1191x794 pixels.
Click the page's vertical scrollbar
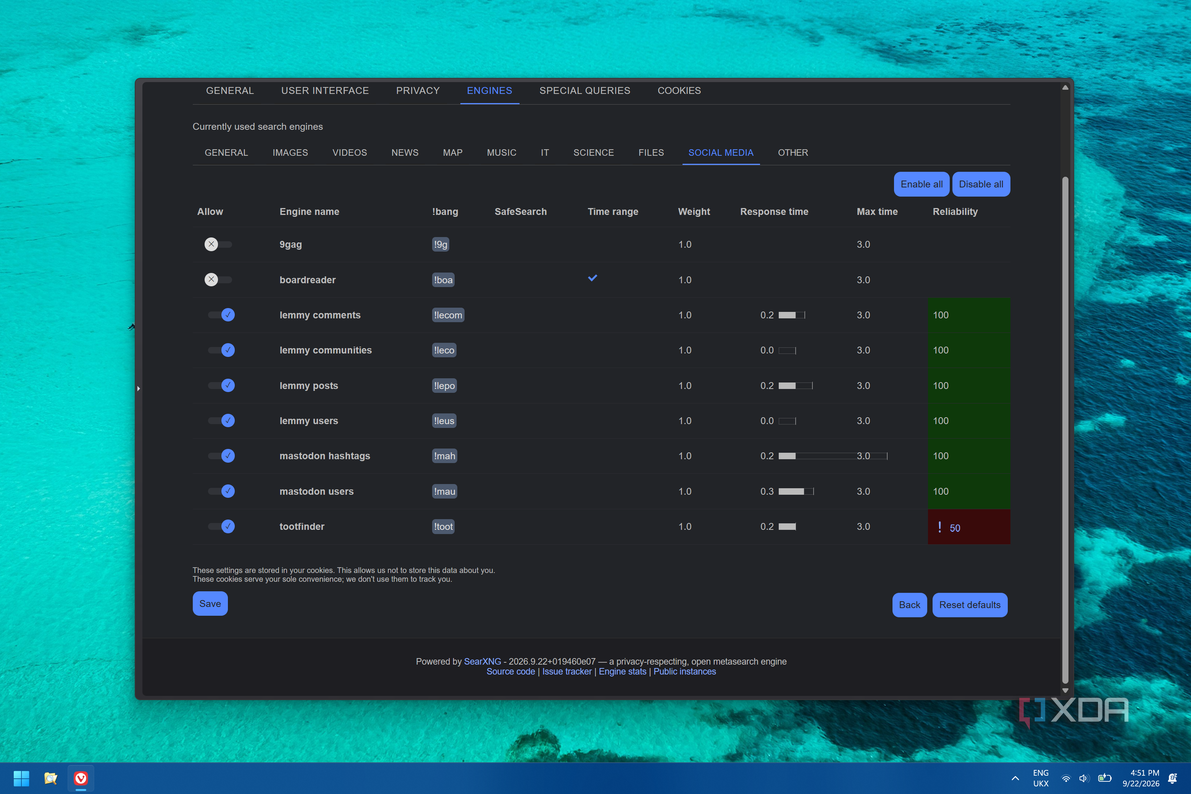click(x=1065, y=430)
